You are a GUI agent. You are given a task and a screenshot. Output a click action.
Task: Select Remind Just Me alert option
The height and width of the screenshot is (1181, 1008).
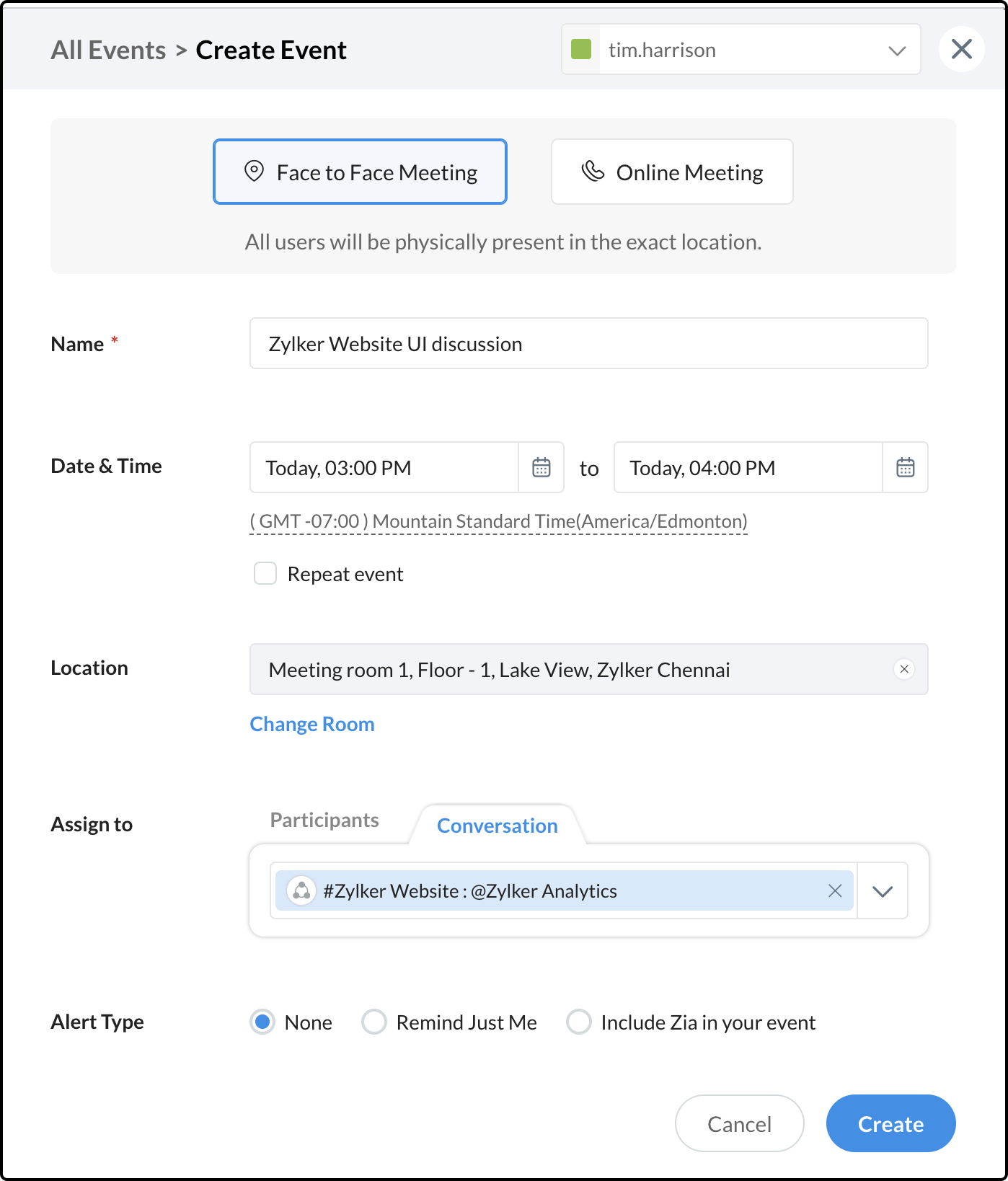point(374,1022)
